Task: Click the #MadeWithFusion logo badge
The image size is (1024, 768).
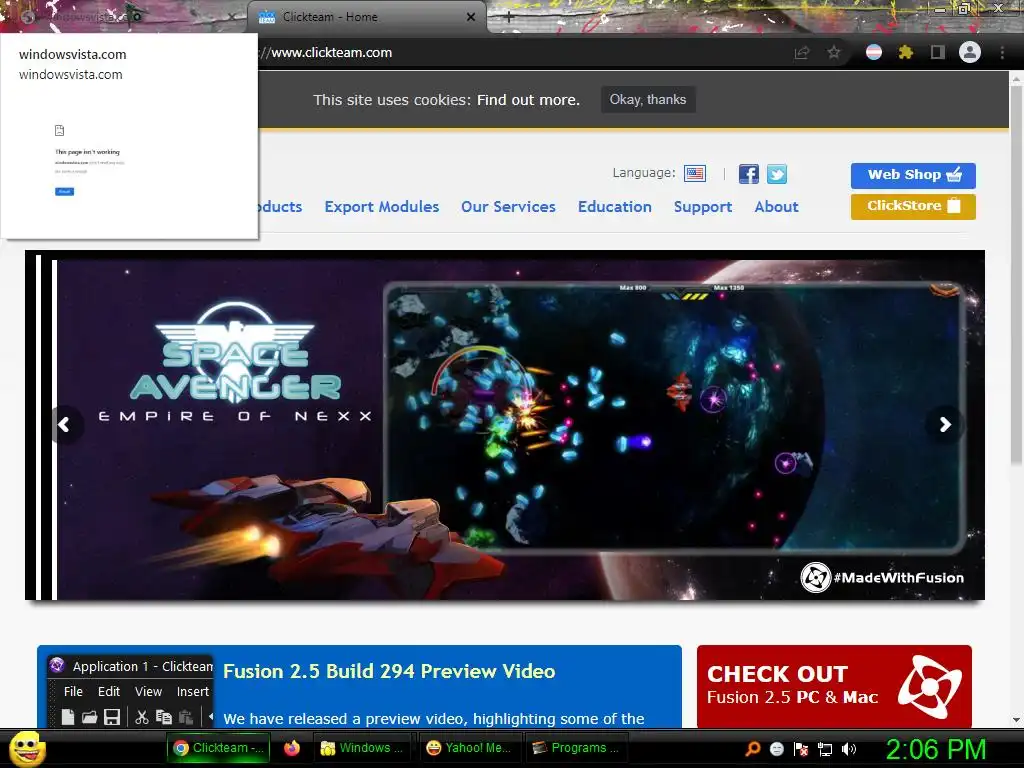Action: pos(882,577)
